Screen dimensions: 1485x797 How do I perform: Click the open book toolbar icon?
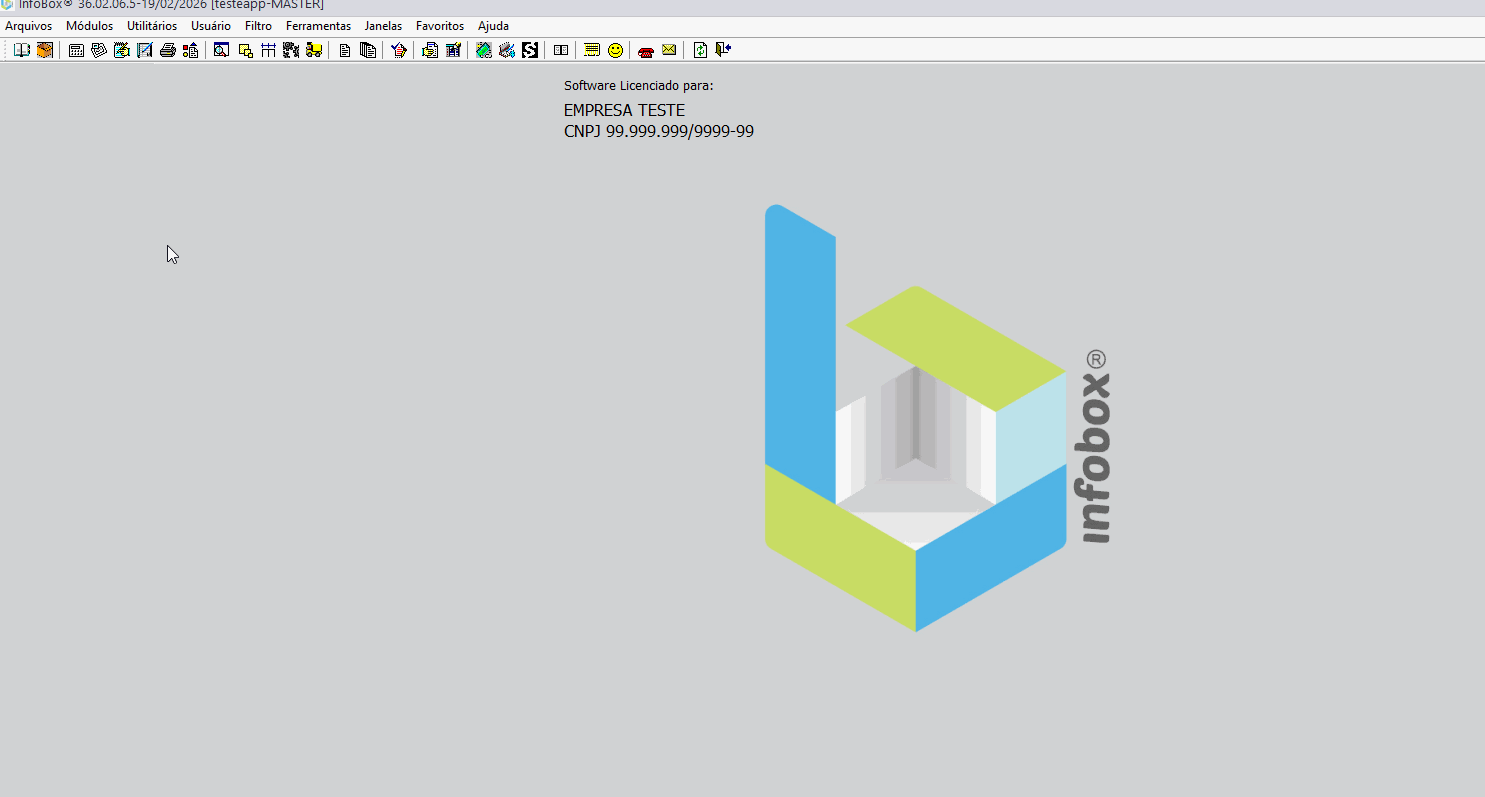(x=21, y=50)
